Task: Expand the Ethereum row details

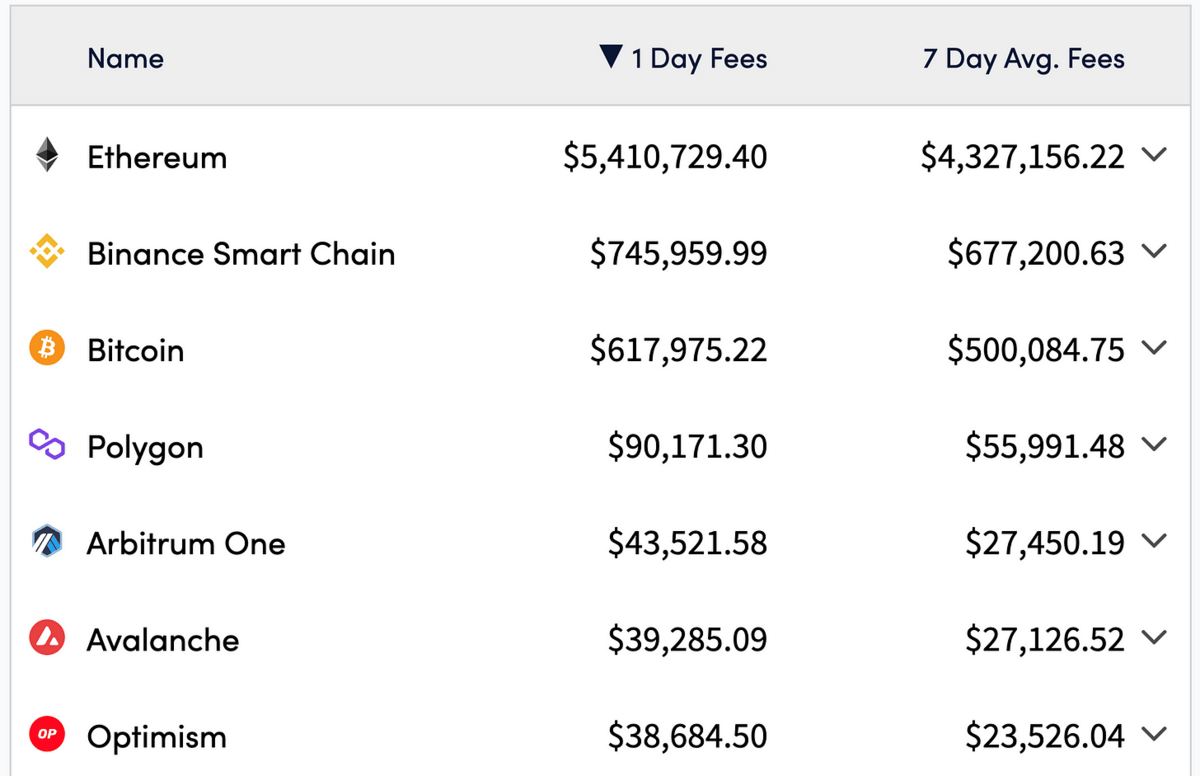Action: click(x=1154, y=155)
